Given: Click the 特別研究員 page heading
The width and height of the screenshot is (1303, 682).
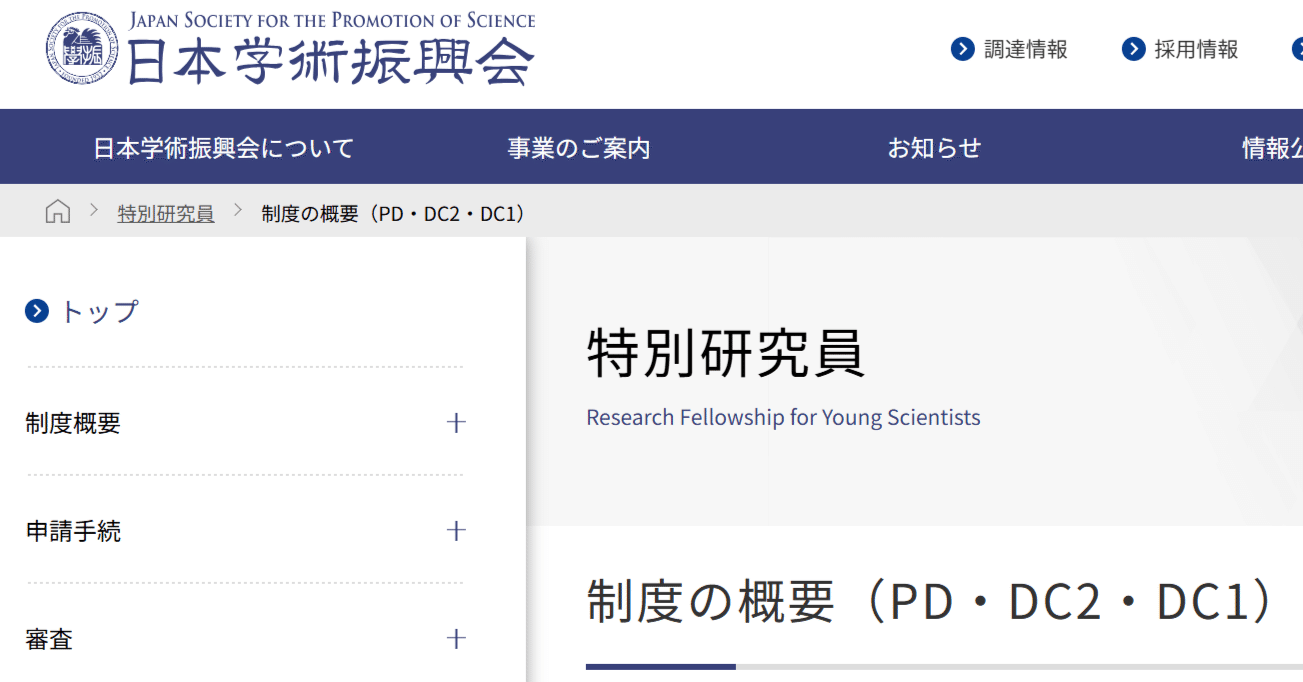Looking at the screenshot, I should [x=726, y=353].
